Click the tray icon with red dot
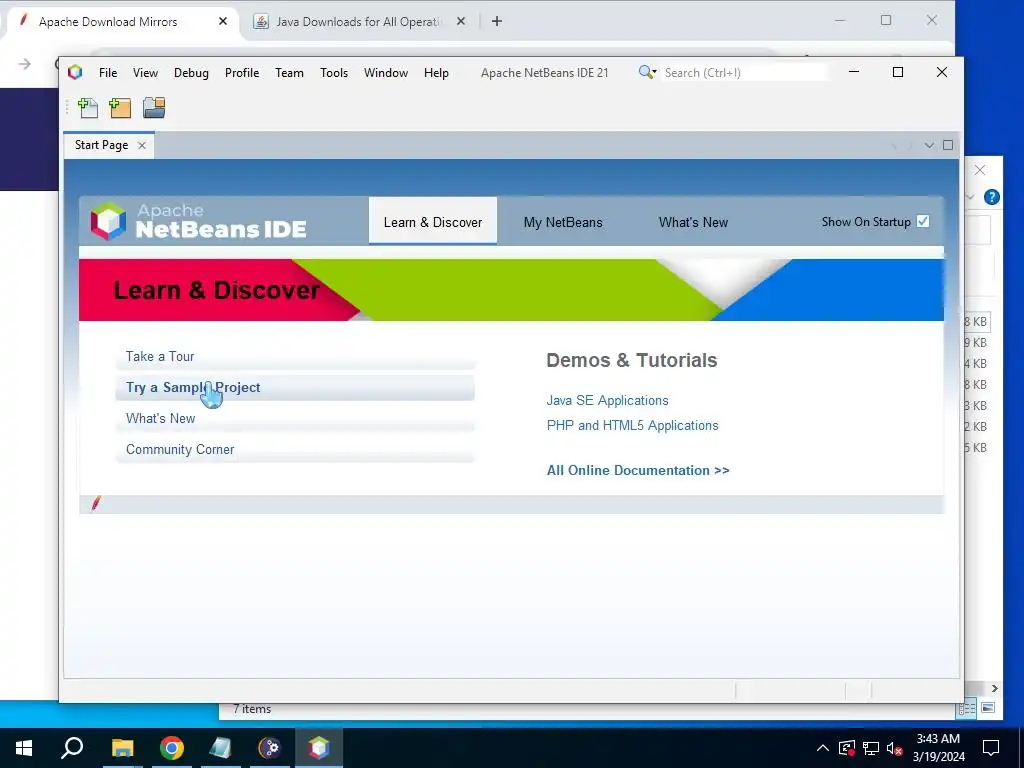Screen dimensions: 1024x768 point(846,748)
